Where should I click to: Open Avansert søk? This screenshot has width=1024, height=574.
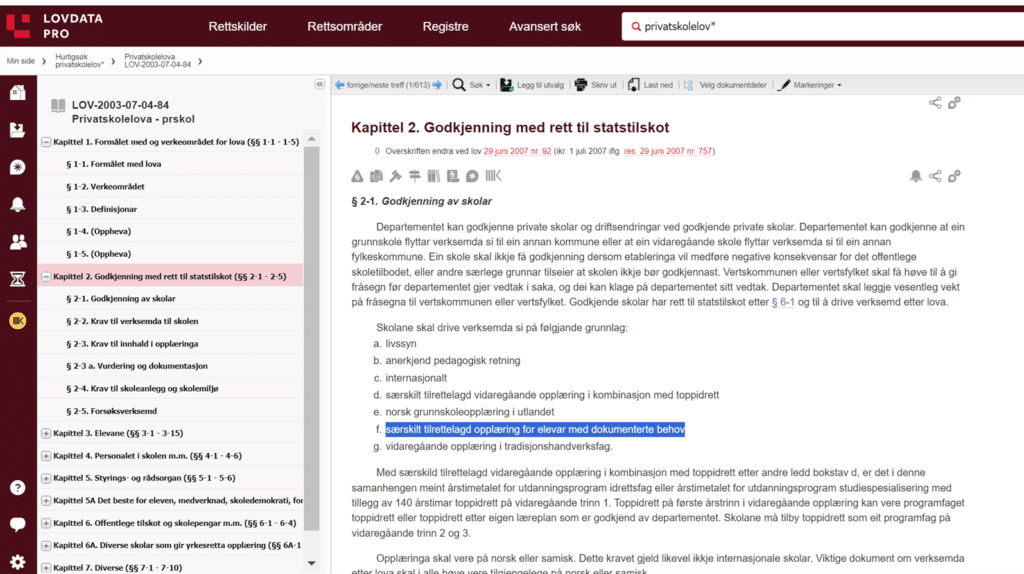[545, 27]
